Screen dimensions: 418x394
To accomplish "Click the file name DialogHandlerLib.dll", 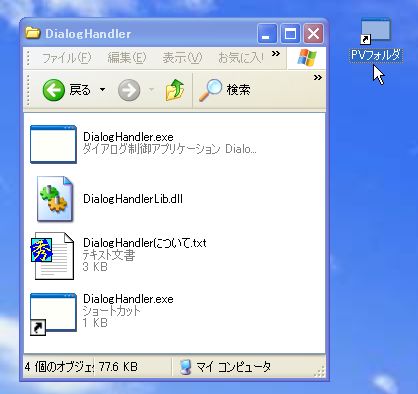I will pyautogui.click(x=133, y=199).
